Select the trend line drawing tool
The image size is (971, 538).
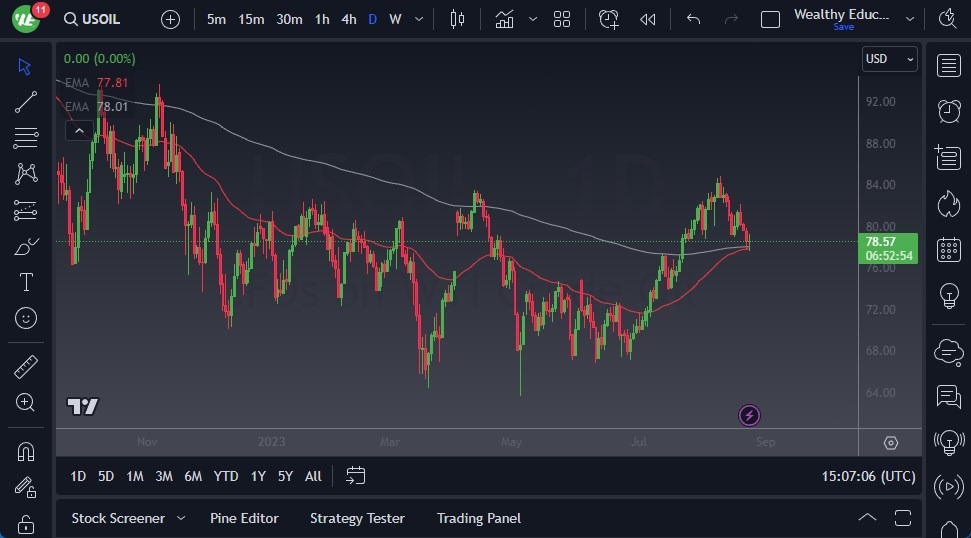click(26, 101)
